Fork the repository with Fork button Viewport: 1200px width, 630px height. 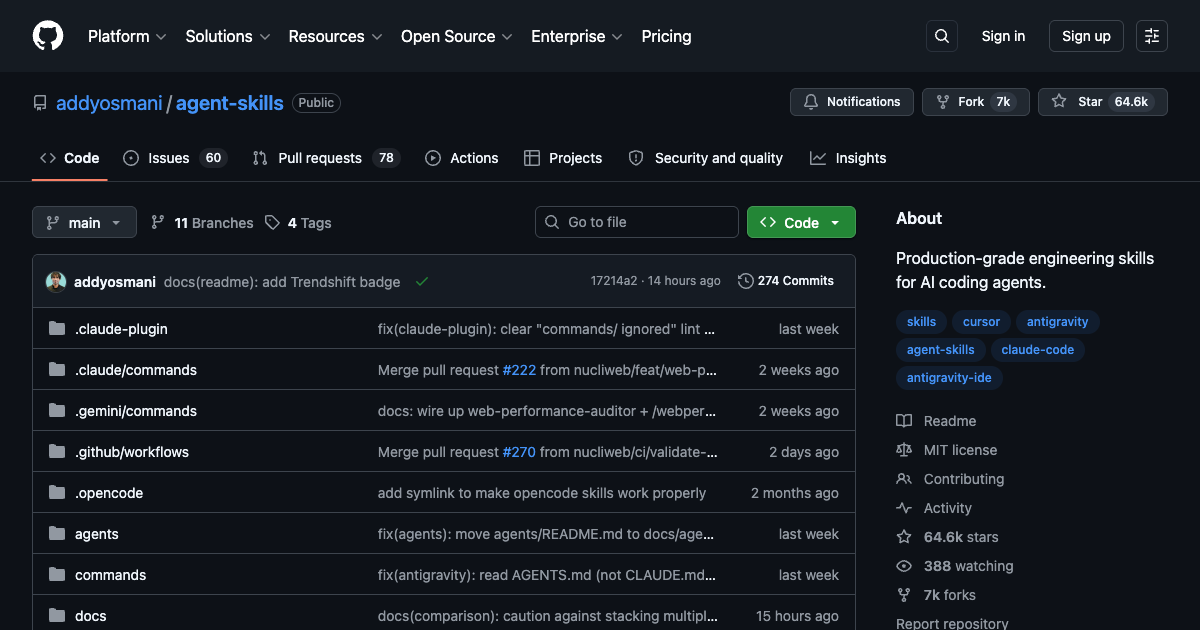(x=975, y=102)
